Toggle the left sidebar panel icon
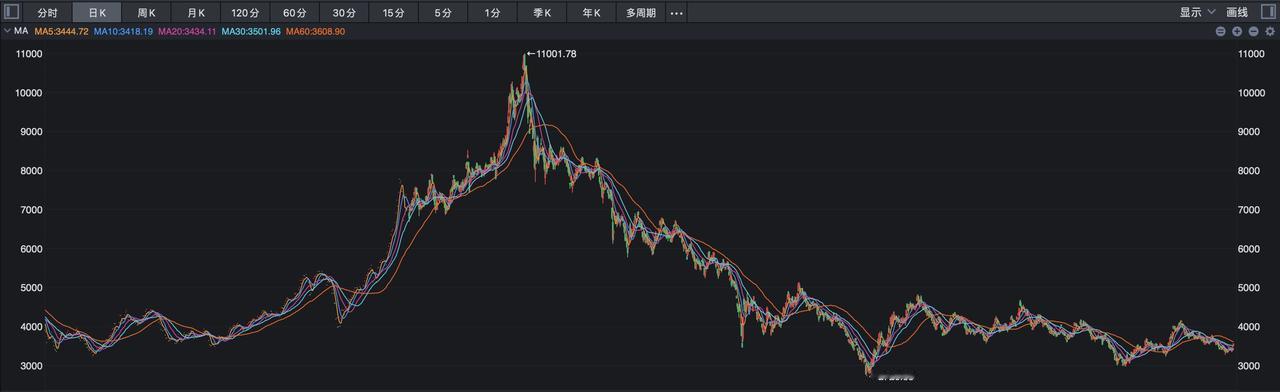Image resolution: width=1280 pixels, height=392 pixels. point(11,12)
